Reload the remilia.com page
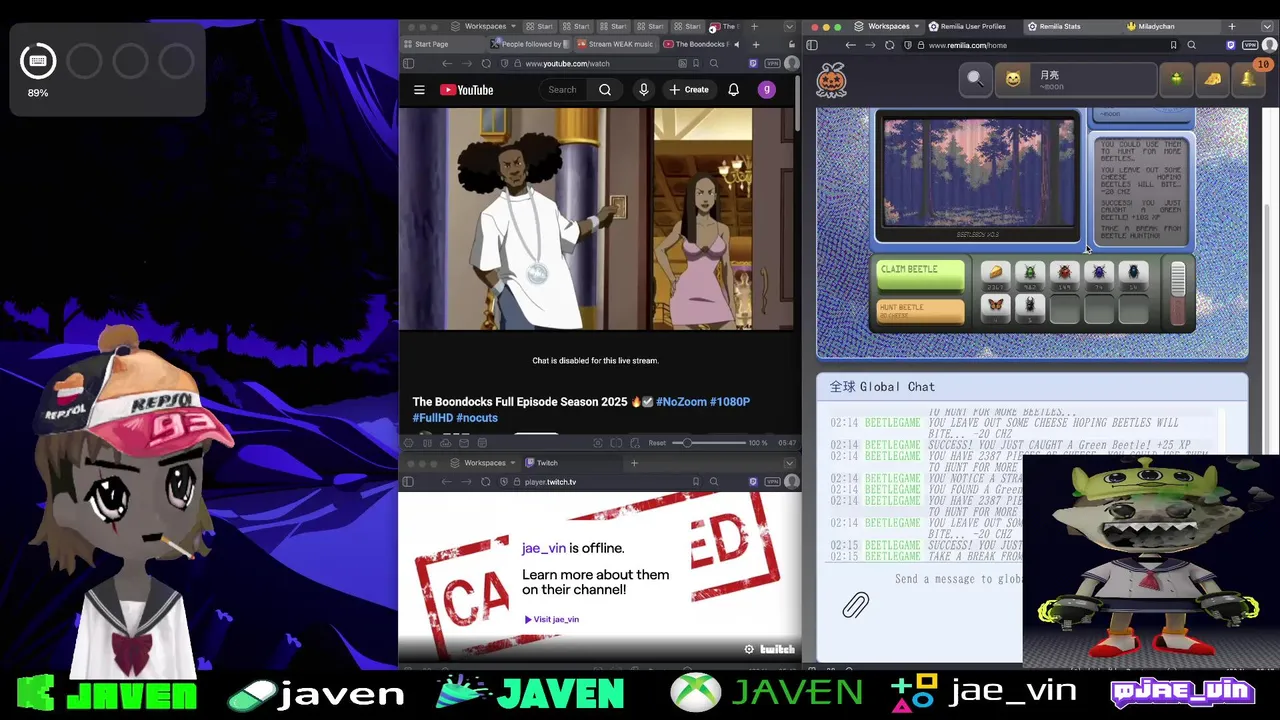 point(889,45)
